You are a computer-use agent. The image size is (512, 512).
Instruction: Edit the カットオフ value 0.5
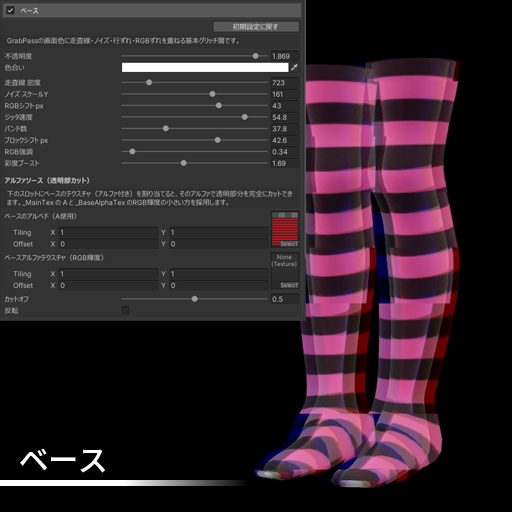pyautogui.click(x=285, y=299)
